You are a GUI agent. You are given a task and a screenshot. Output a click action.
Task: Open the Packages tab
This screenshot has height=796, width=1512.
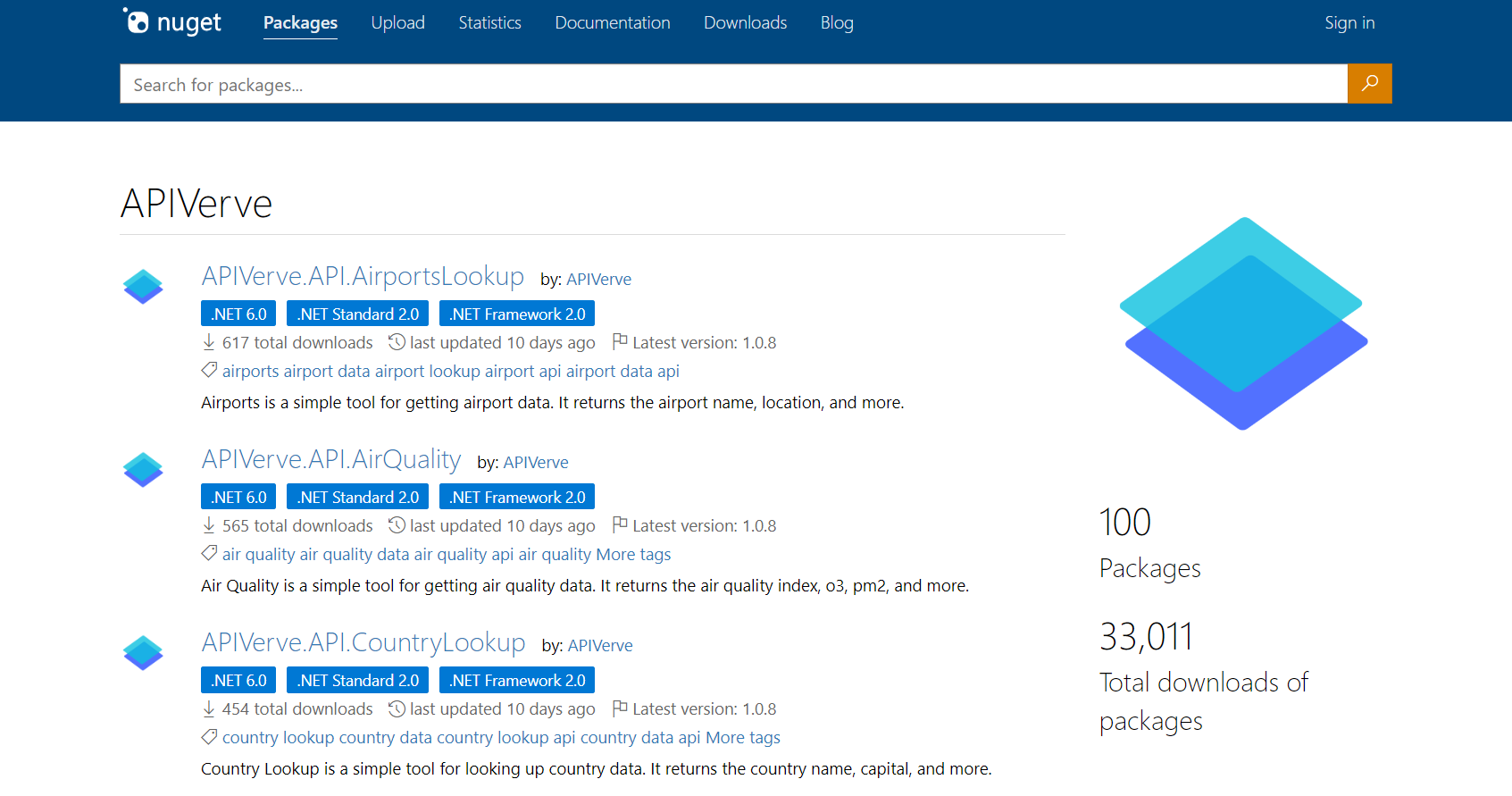coord(300,22)
